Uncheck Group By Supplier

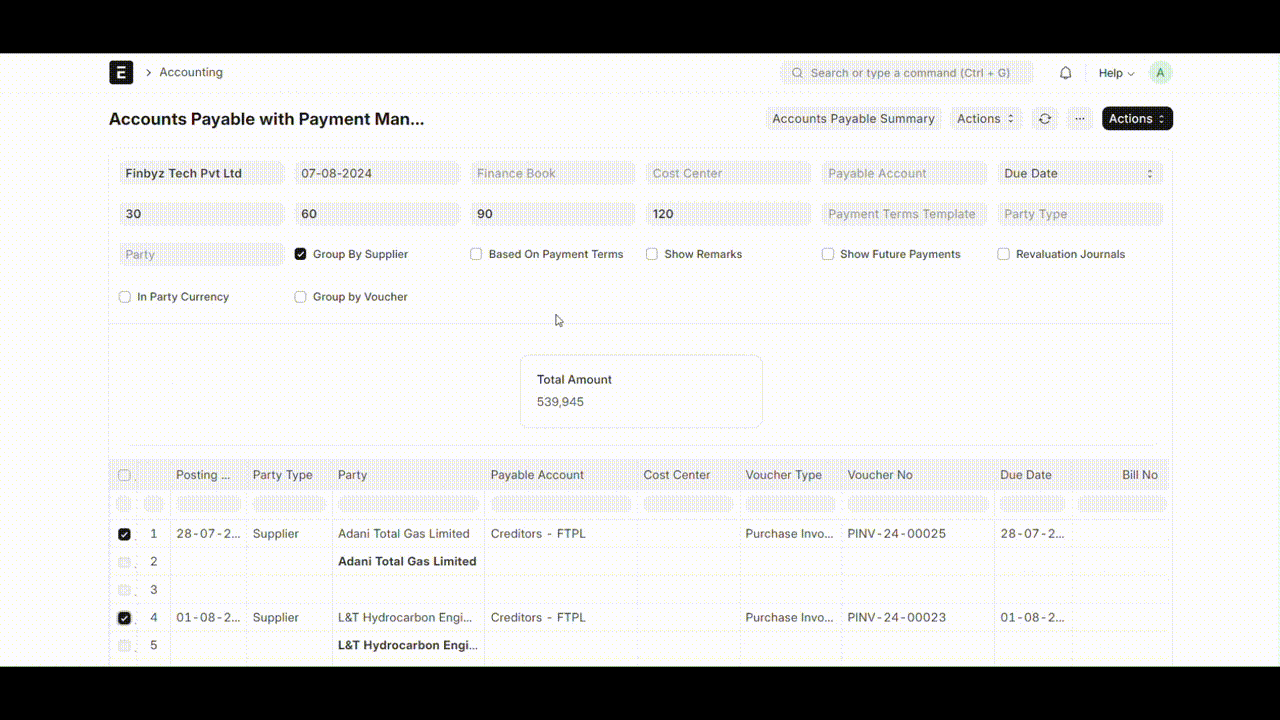point(300,254)
